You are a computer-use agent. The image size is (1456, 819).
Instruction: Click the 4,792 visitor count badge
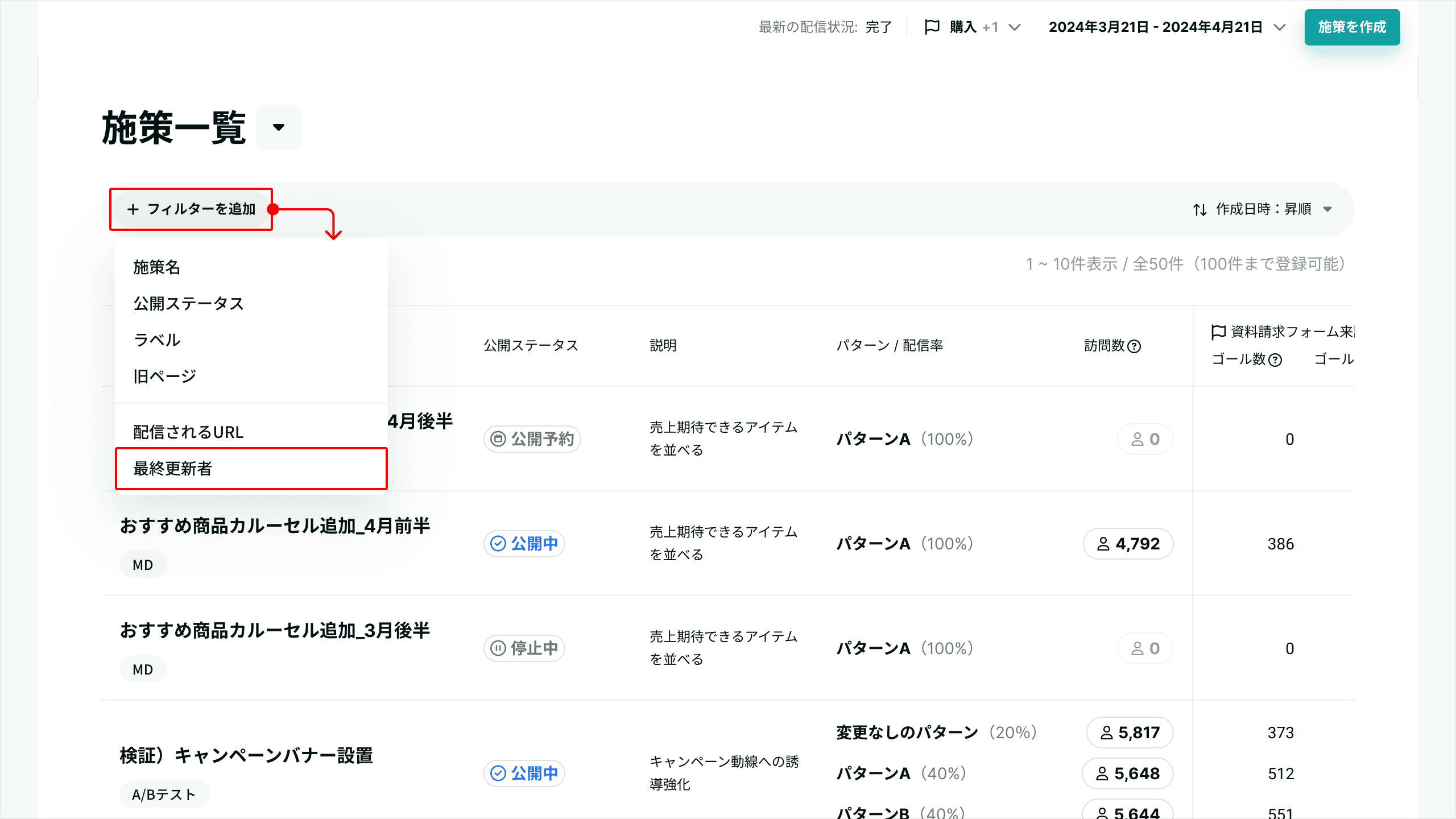[x=1128, y=544]
